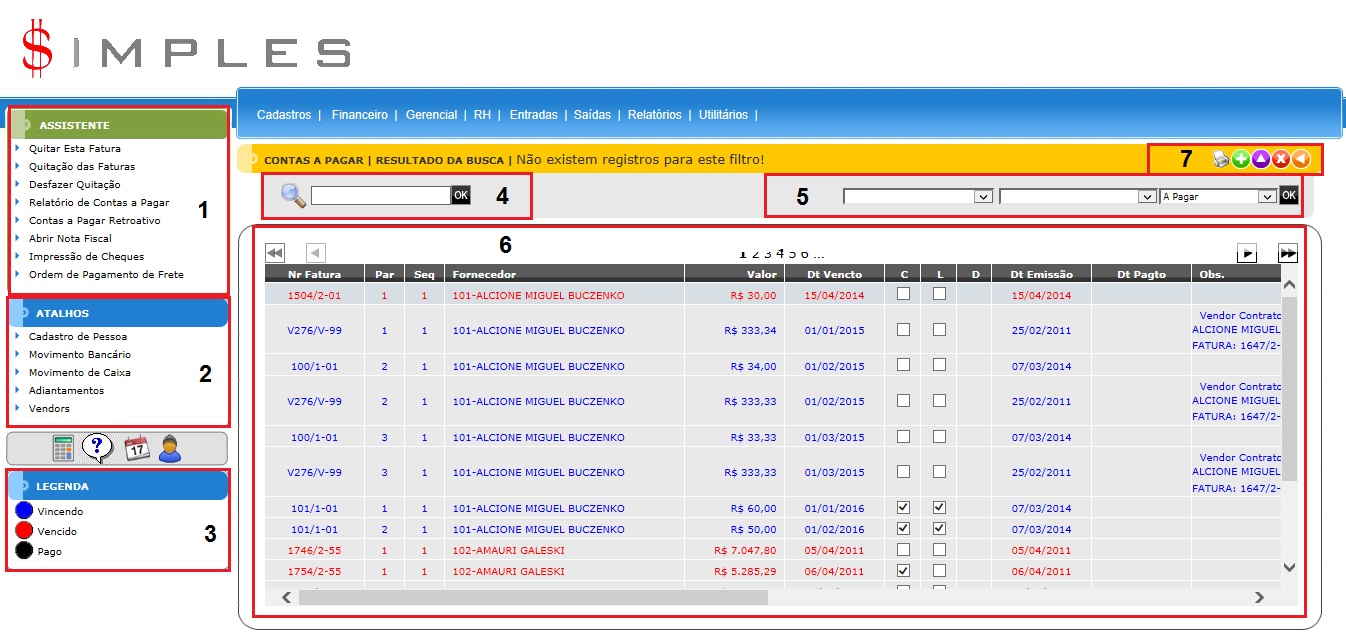Open the 'A Pagar' status dropdown
Image resolution: width=1346 pixels, height=635 pixels.
(x=1218, y=197)
